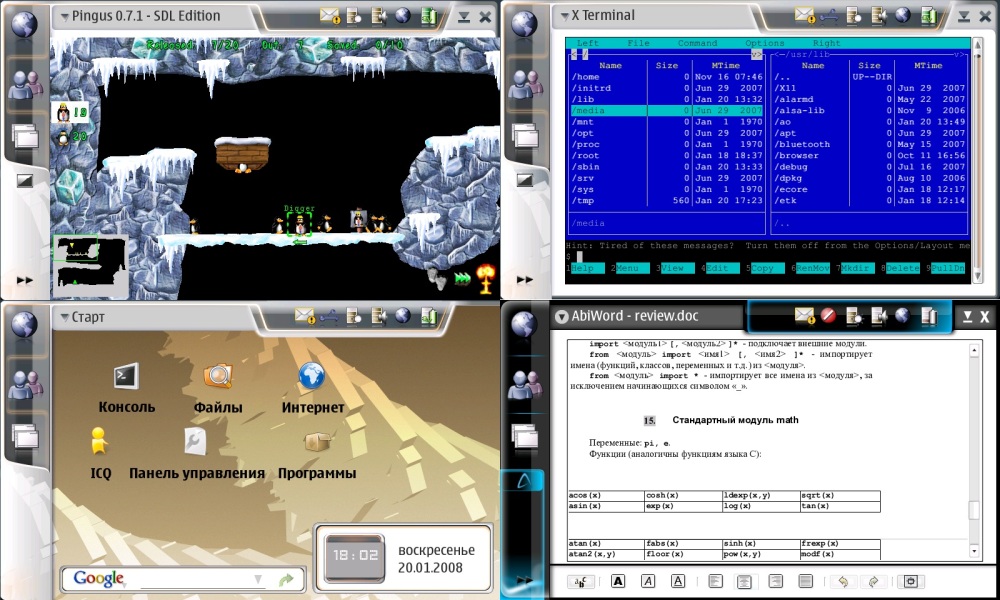
Task: Click the volume status icon in X Terminal window
Action: 878,16
